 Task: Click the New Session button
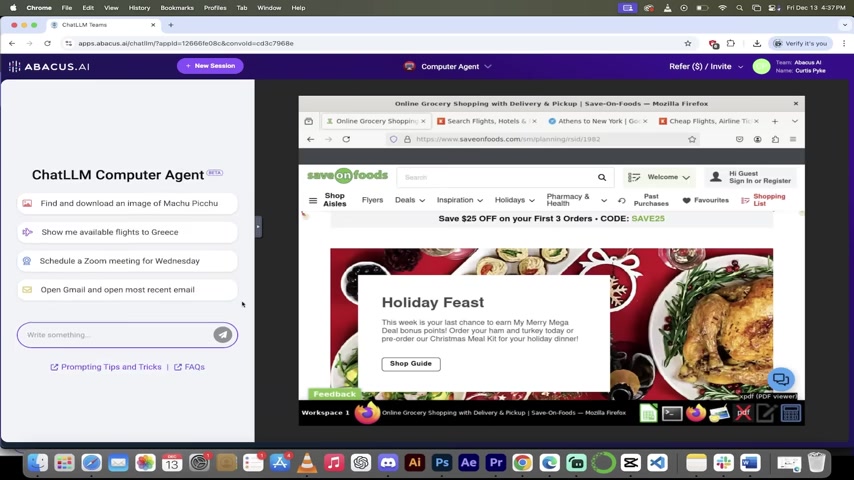pyautogui.click(x=210, y=66)
